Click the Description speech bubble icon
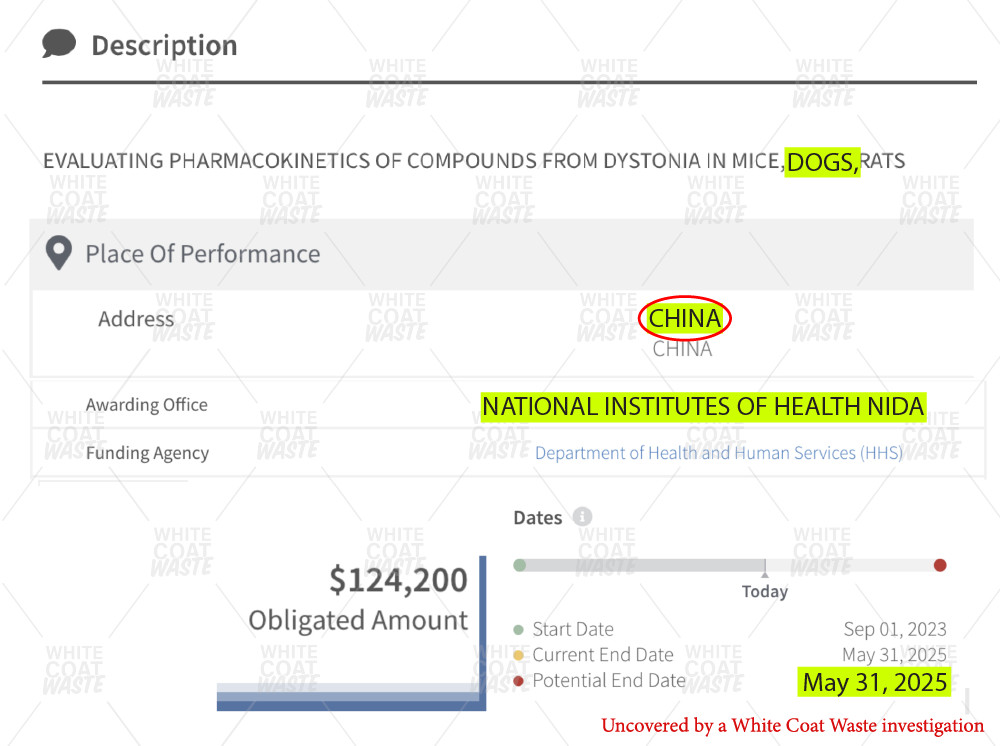Image resolution: width=1000 pixels, height=746 pixels. pos(59,44)
